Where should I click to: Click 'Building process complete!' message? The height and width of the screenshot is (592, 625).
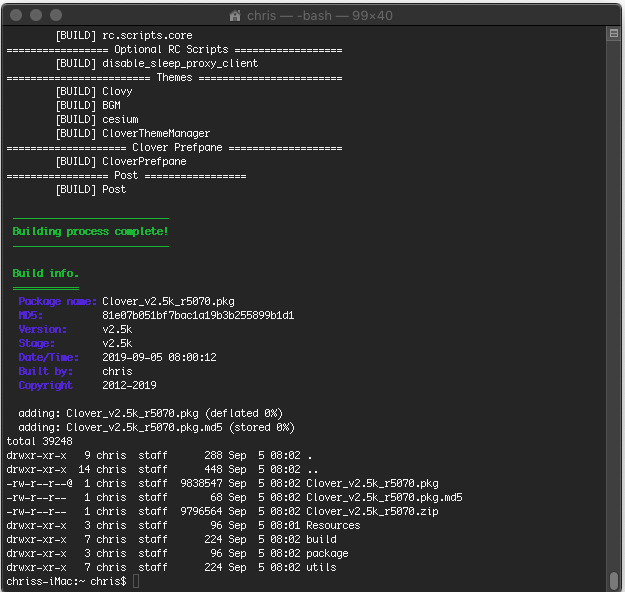click(x=90, y=232)
